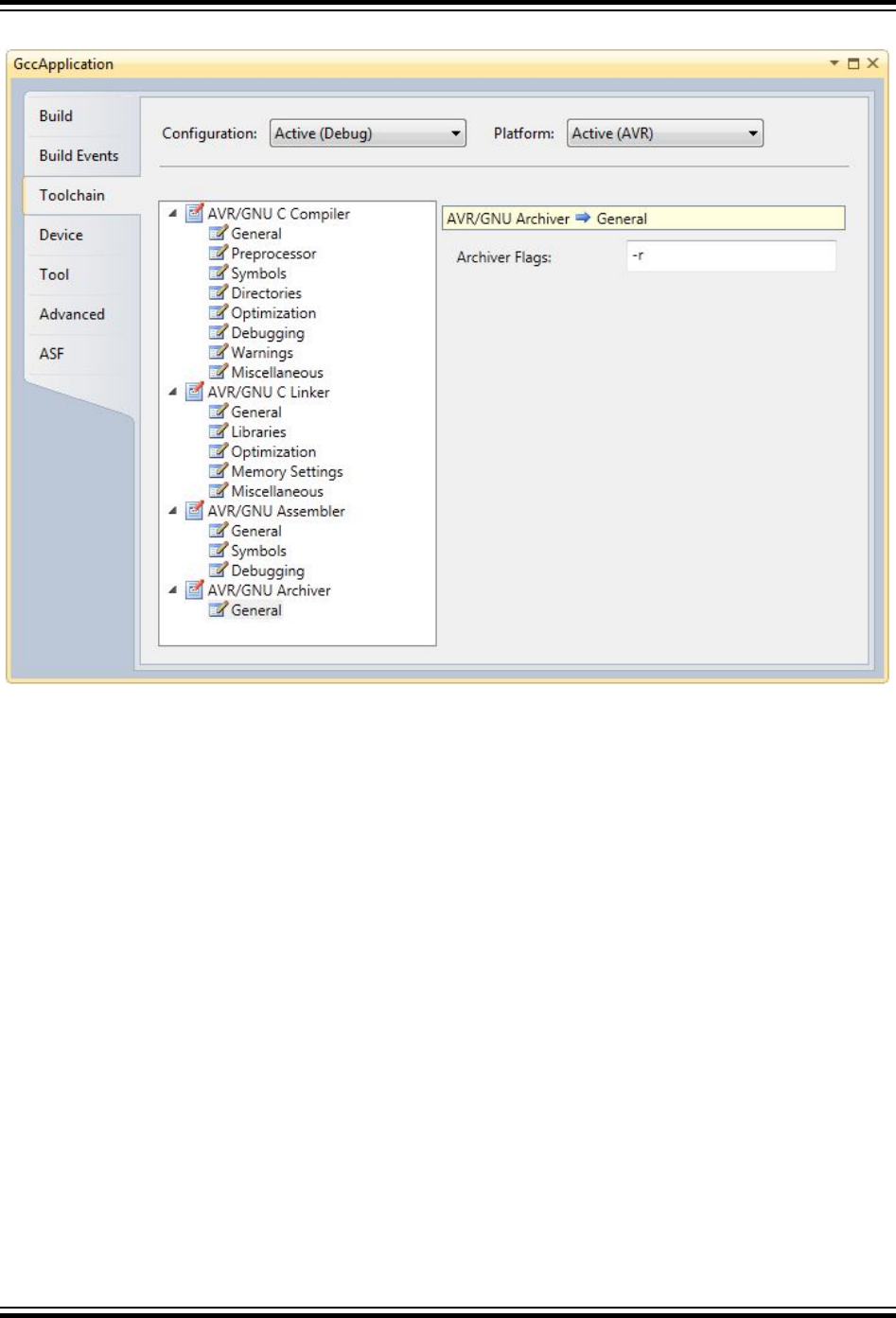Close the GccApplication panel
Viewport: 896px width, 1318px height.
pyautogui.click(x=872, y=63)
